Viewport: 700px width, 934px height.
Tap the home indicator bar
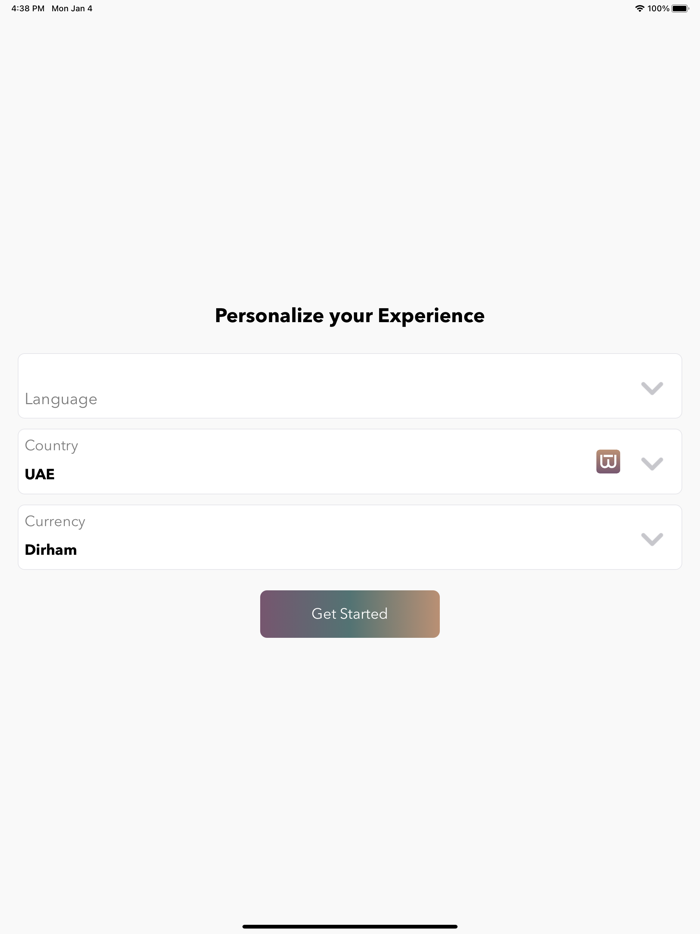[x=350, y=926]
